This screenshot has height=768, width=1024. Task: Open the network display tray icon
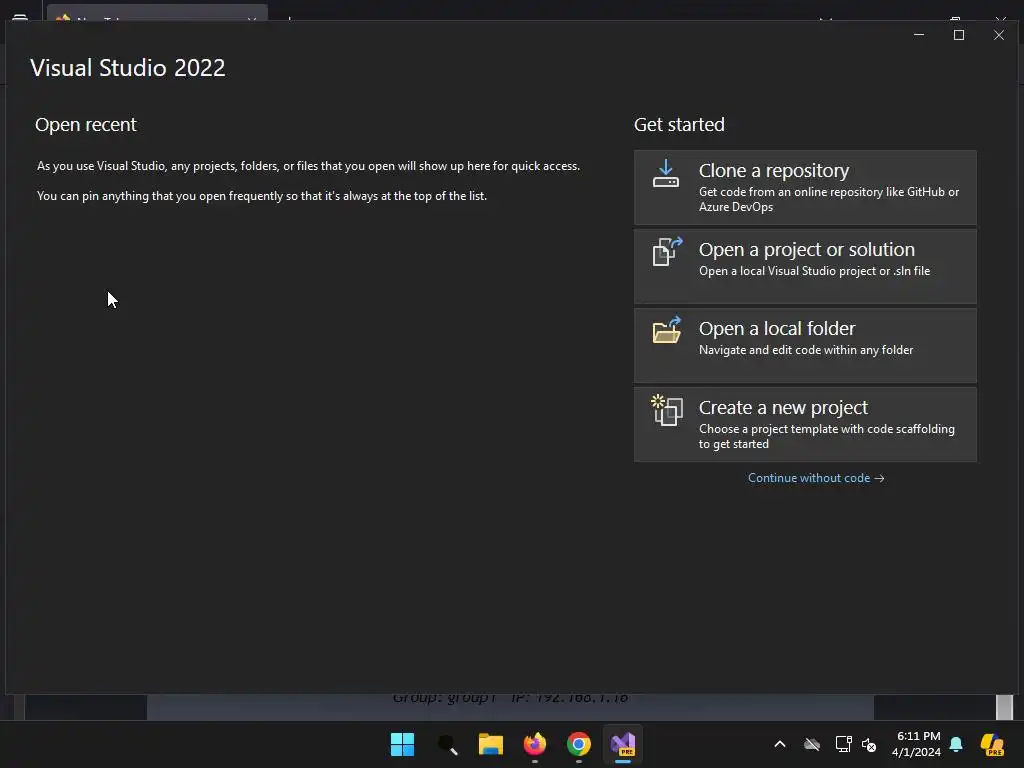click(843, 744)
